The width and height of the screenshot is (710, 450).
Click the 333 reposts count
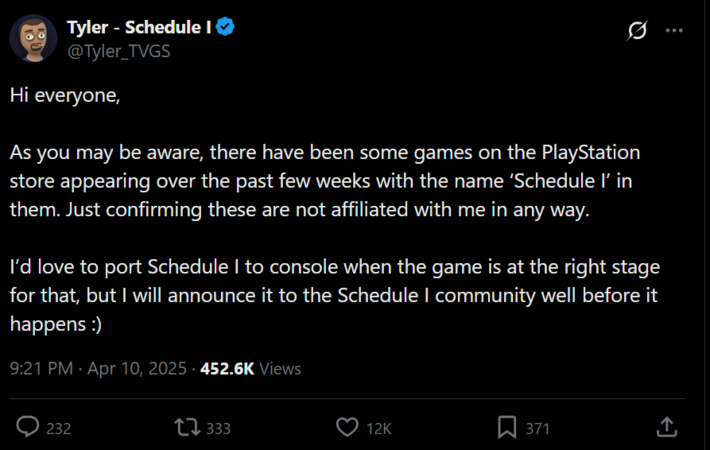click(x=218, y=429)
